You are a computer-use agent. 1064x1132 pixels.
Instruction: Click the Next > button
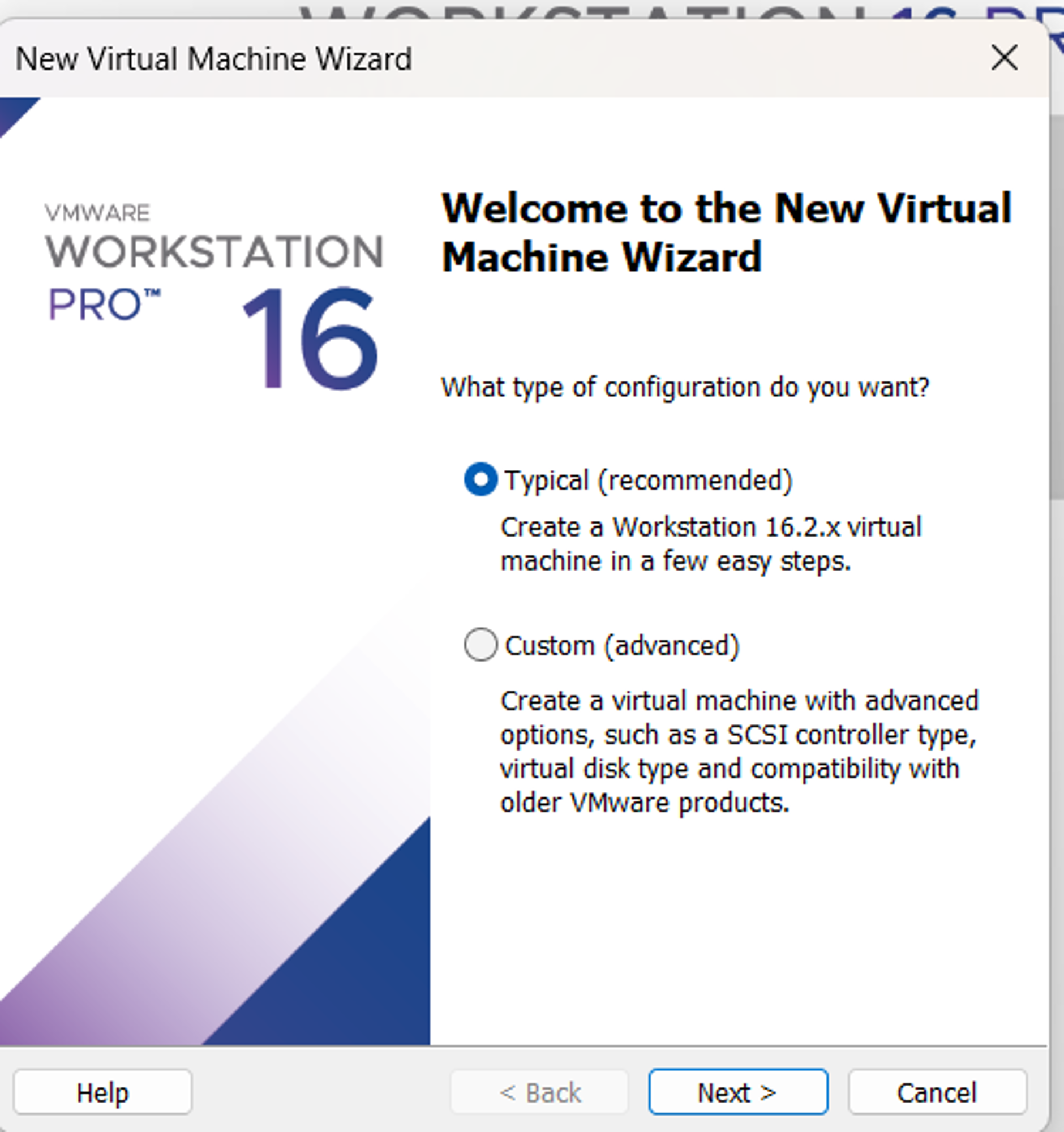[738, 1092]
